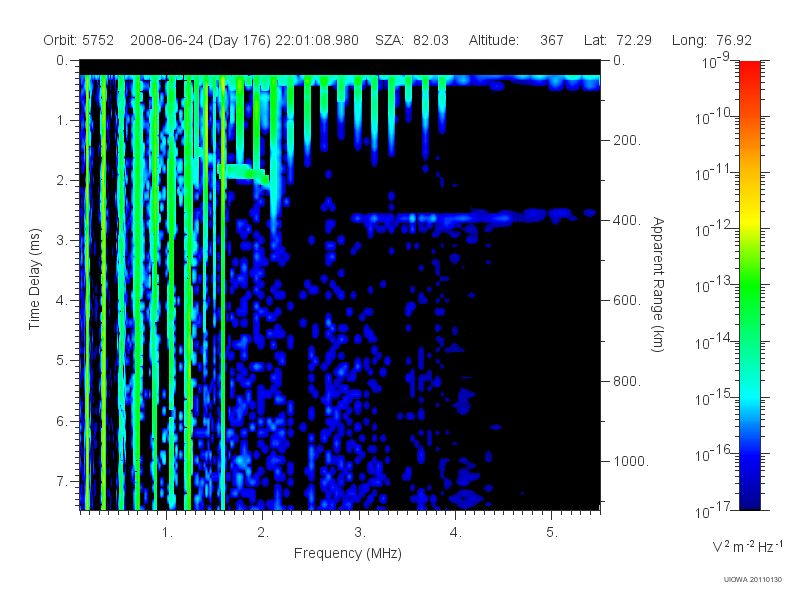Viewport: 800px width, 600px height.
Task: Click the colorbar label 10^-14
Action: 715,341
